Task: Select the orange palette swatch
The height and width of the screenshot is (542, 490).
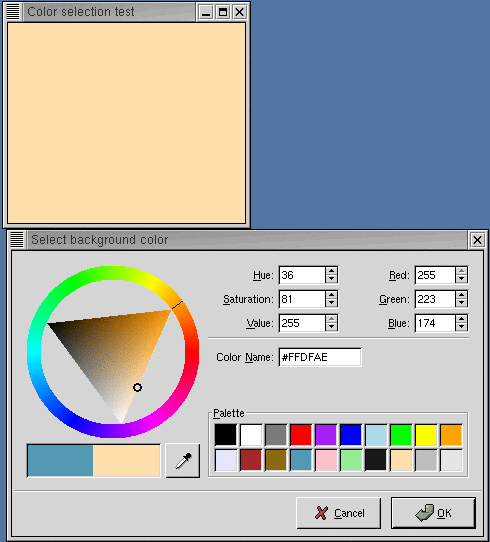Action: click(451, 435)
